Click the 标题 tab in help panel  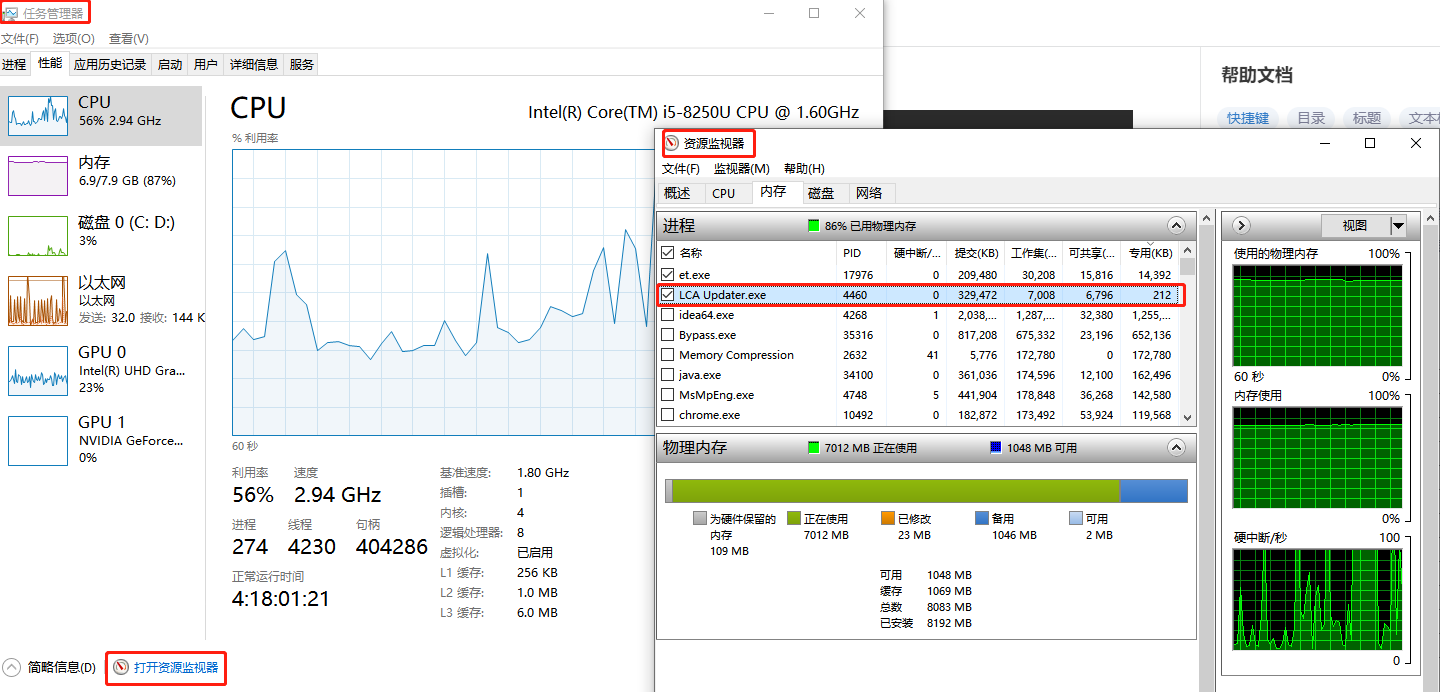[1367, 118]
